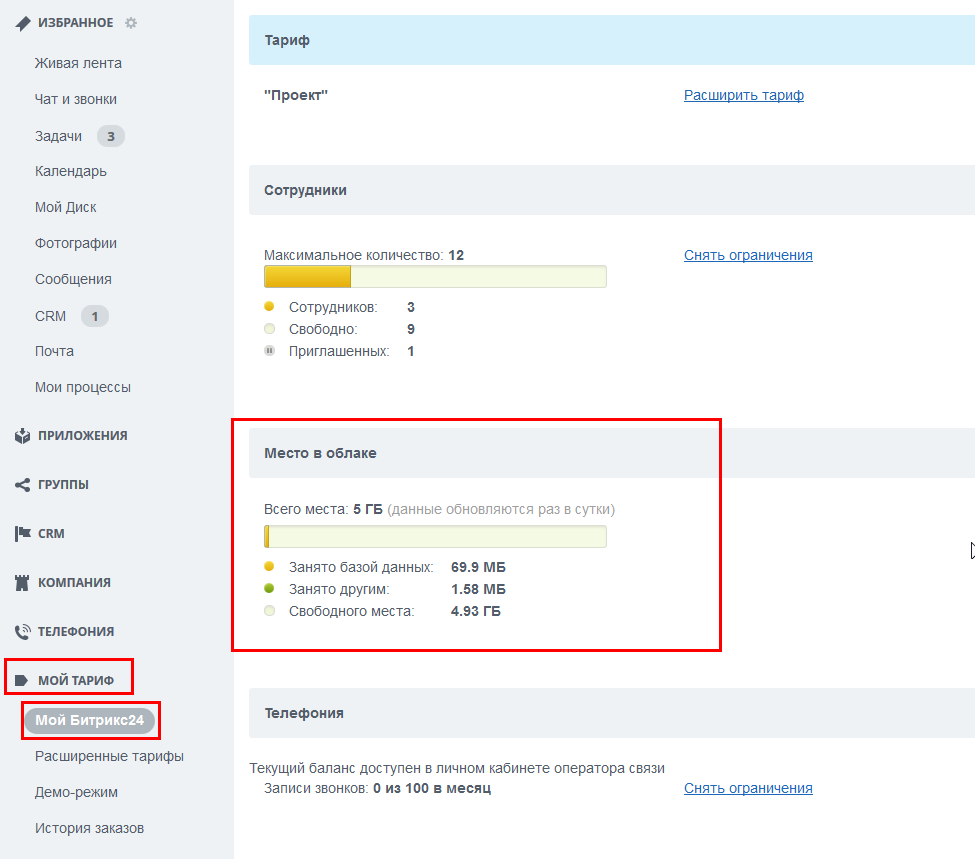
Task: Click the 69.9 МБ value
Action: [x=478, y=567]
